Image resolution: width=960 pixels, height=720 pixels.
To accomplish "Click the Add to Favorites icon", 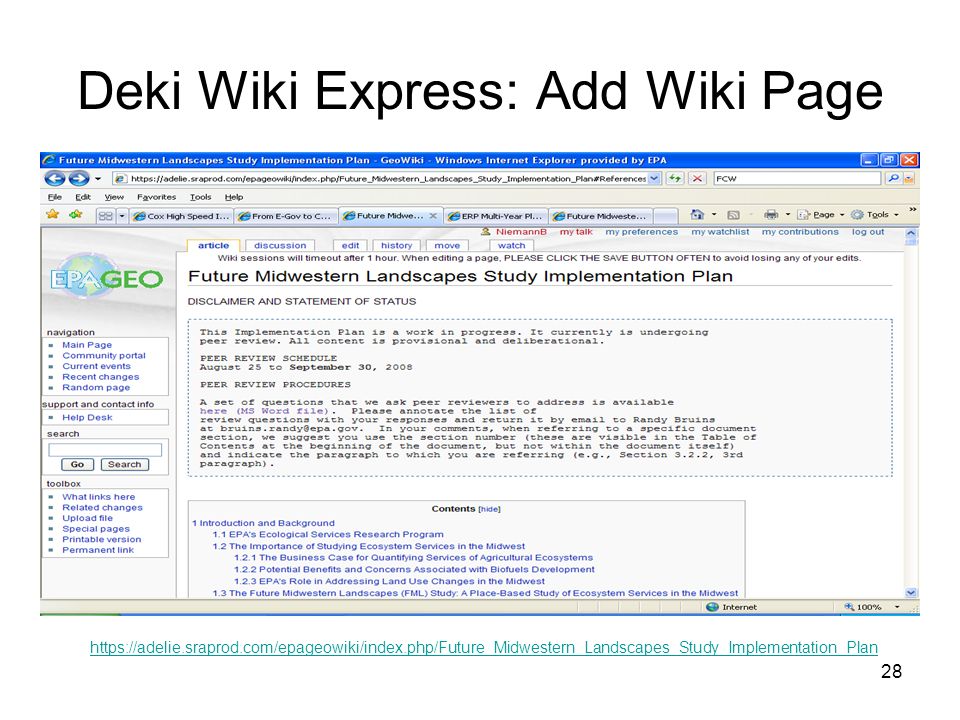I will pos(76,214).
